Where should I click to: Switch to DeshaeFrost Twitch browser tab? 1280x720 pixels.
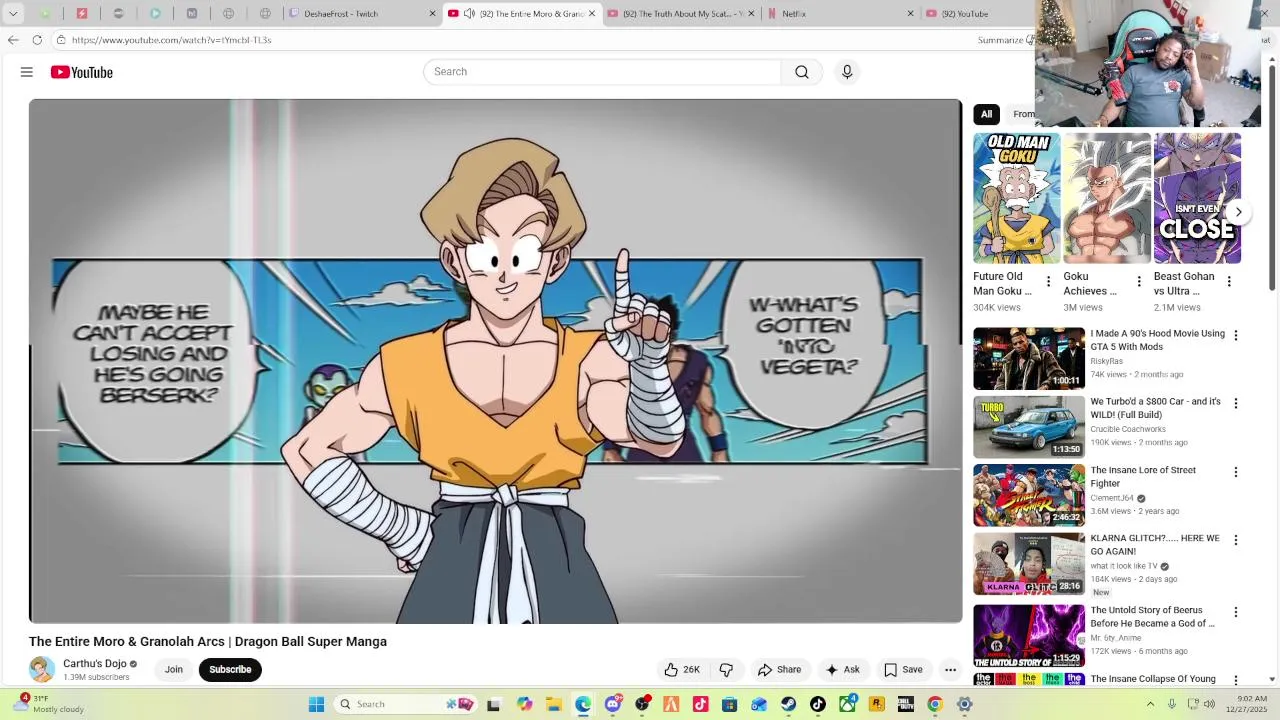pos(362,14)
